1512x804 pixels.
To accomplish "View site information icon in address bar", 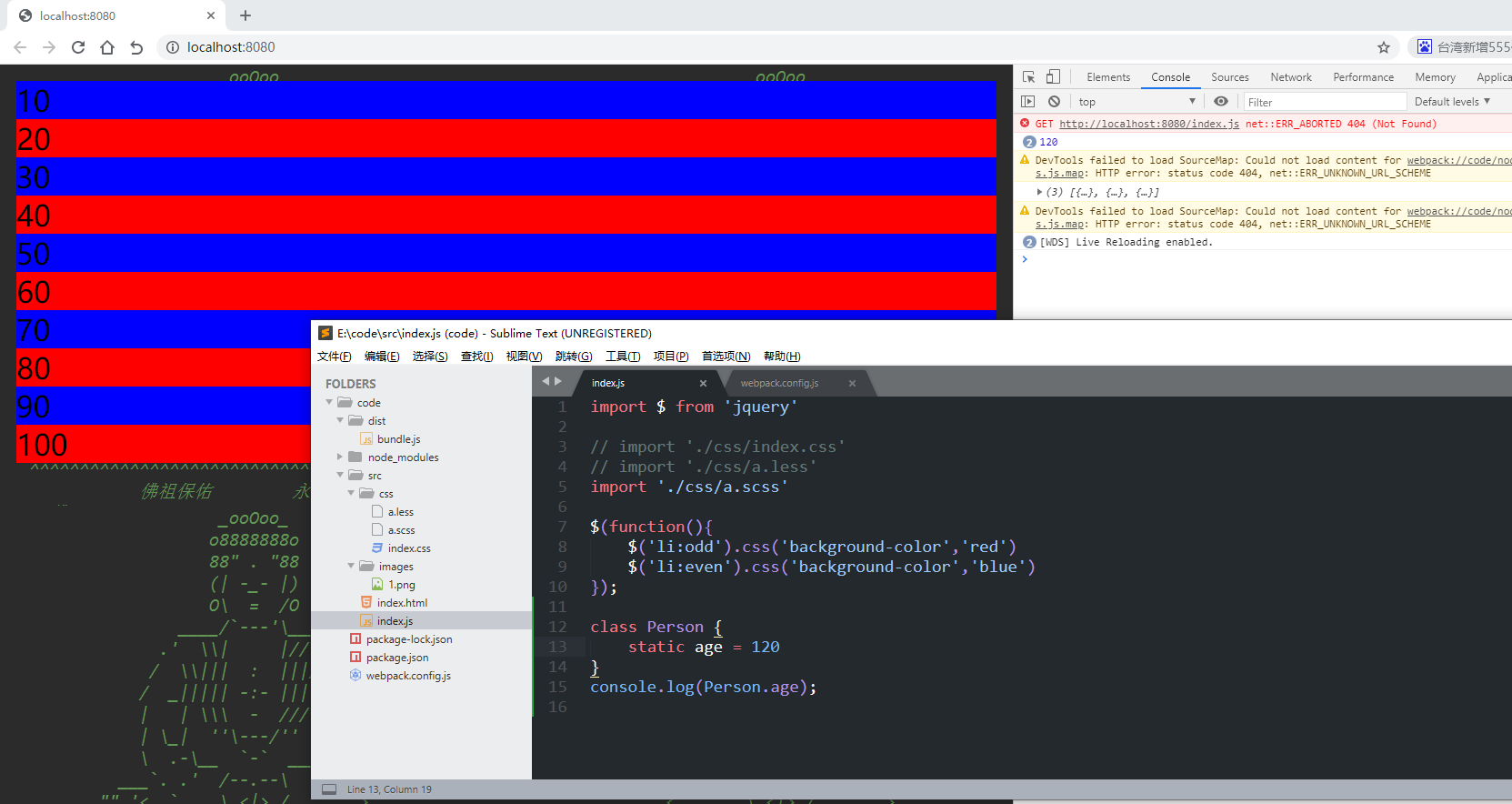I will 172,47.
